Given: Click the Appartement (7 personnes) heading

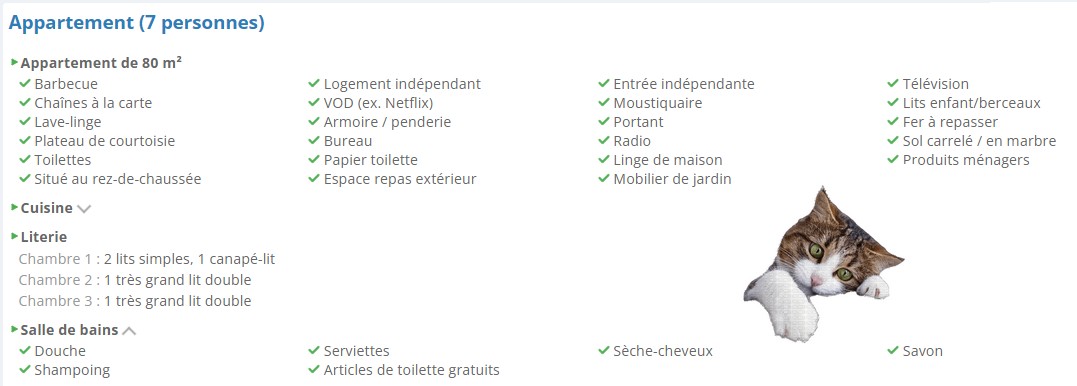Looking at the screenshot, I should [x=137, y=23].
